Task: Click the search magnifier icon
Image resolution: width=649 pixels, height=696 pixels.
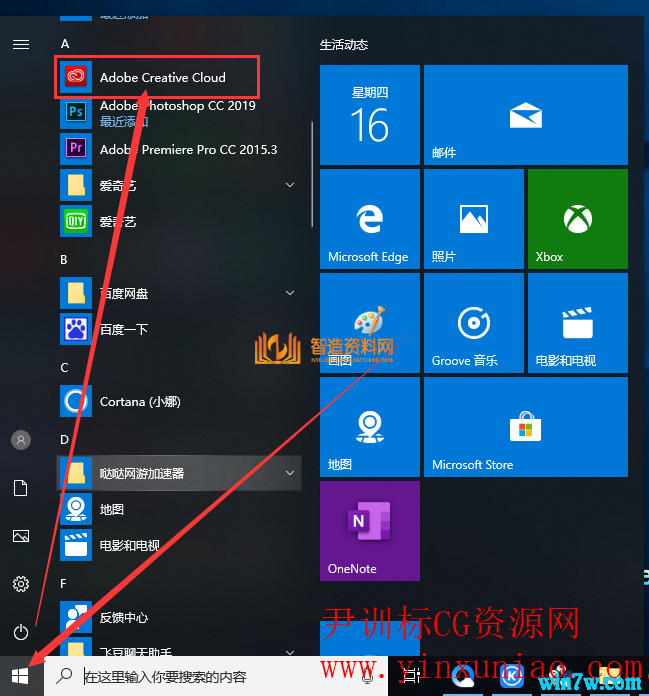Action: [64, 676]
